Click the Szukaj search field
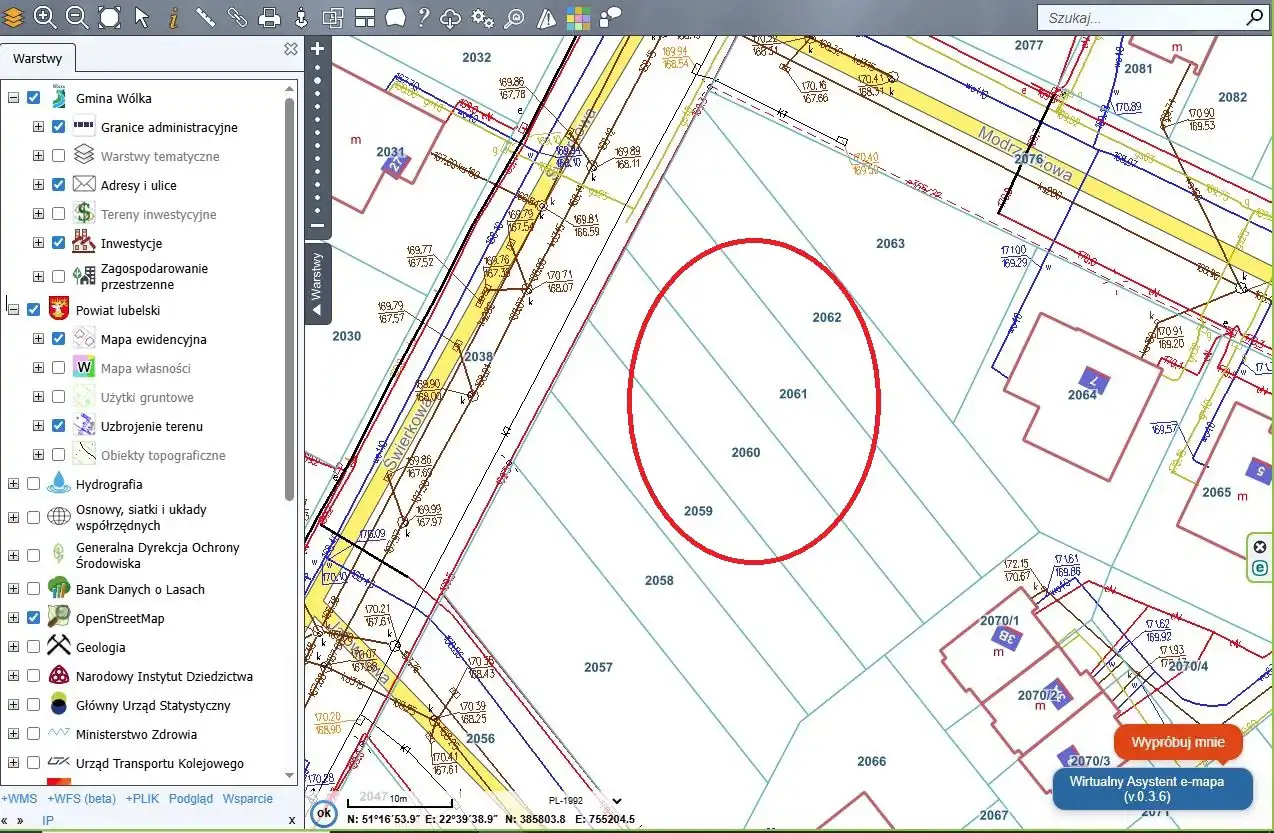 (x=1140, y=18)
